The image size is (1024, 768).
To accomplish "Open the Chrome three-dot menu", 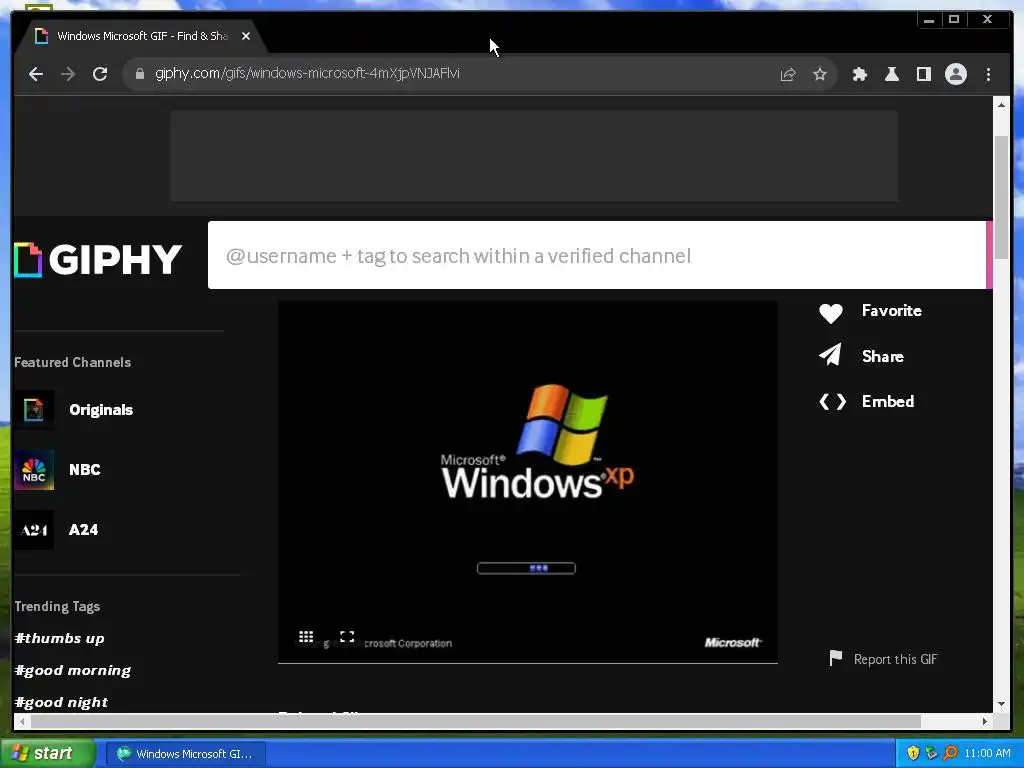I will click(x=988, y=74).
